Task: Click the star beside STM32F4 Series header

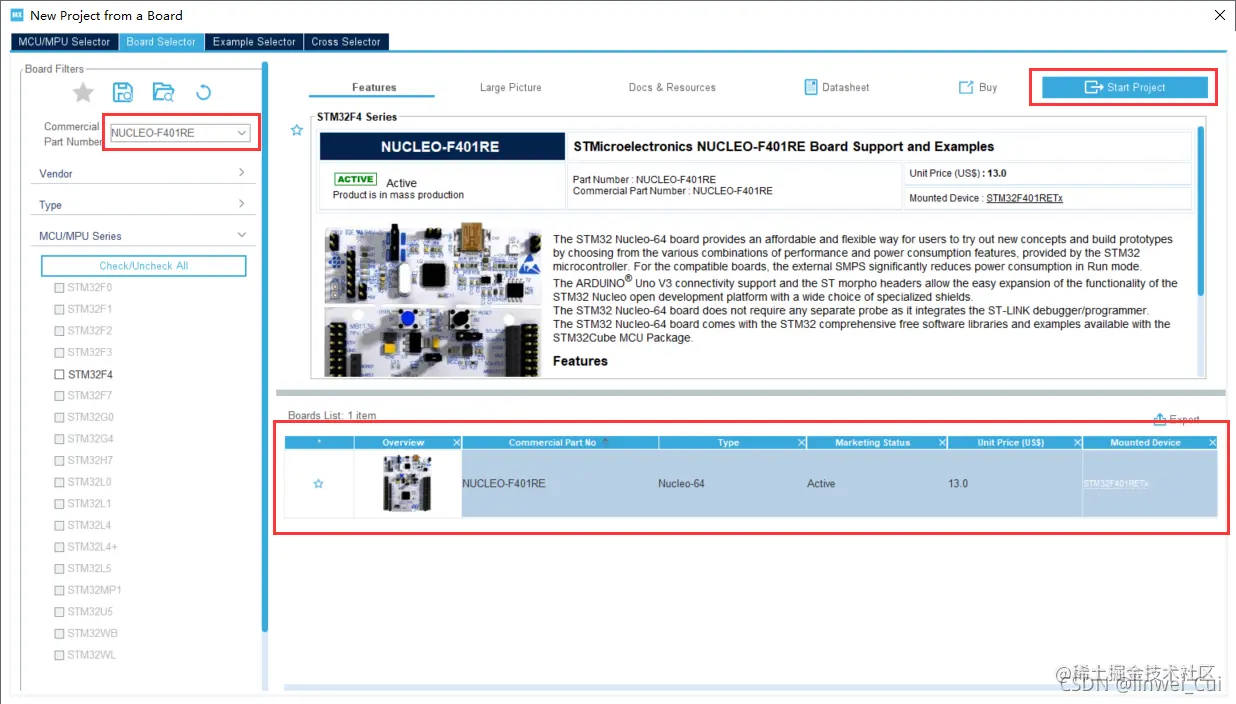Action: (296, 130)
